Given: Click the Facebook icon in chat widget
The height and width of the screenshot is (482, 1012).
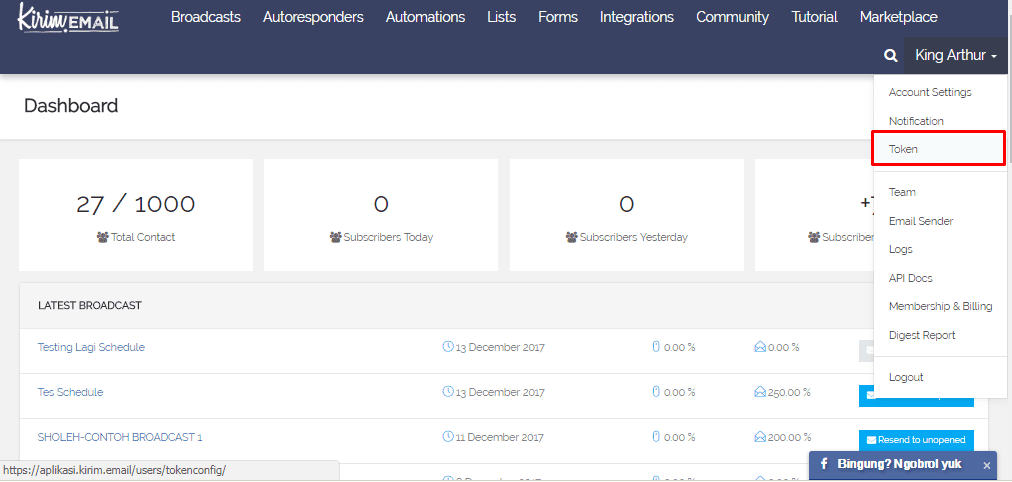Looking at the screenshot, I should [823, 465].
